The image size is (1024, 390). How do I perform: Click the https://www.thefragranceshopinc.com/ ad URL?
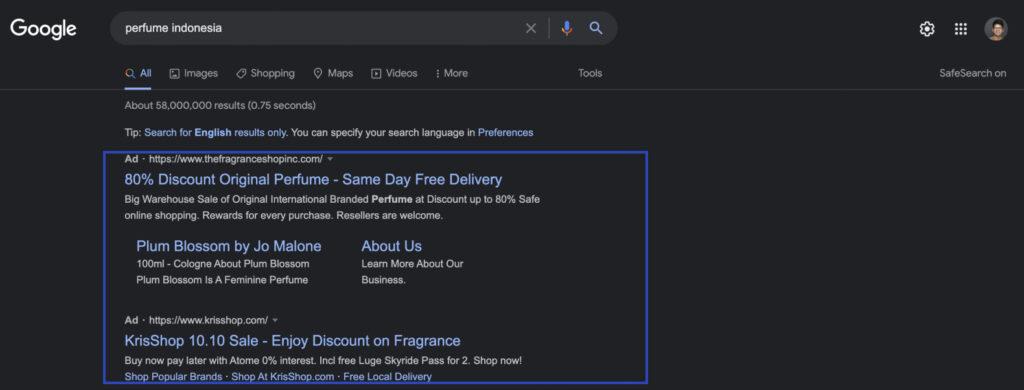click(235, 159)
